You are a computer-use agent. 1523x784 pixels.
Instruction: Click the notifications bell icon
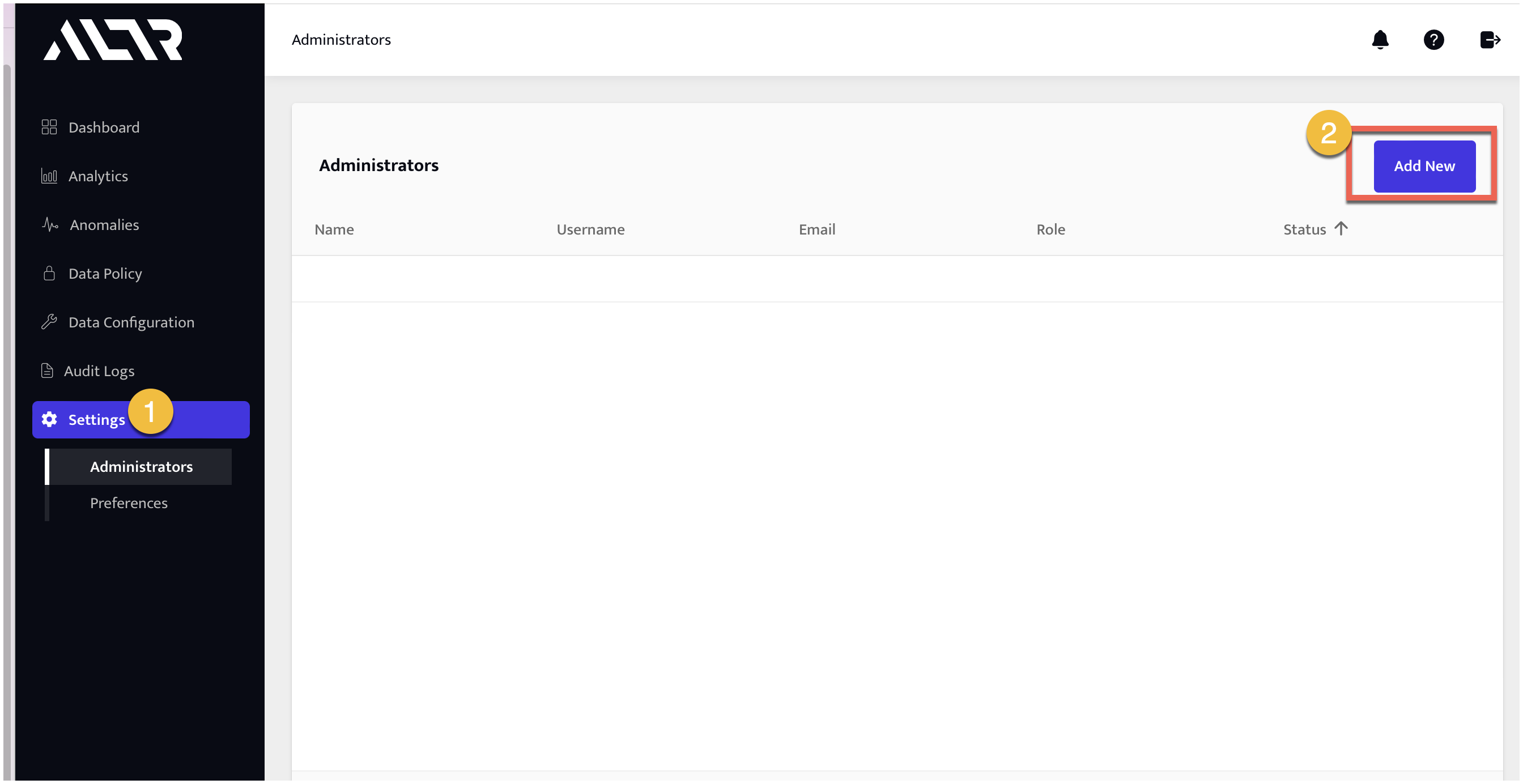click(x=1379, y=40)
